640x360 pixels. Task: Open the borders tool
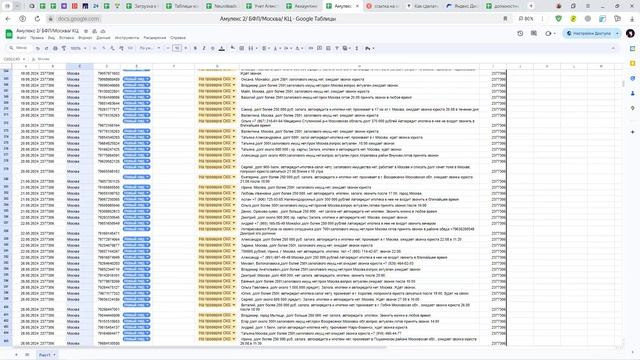tap(242, 48)
